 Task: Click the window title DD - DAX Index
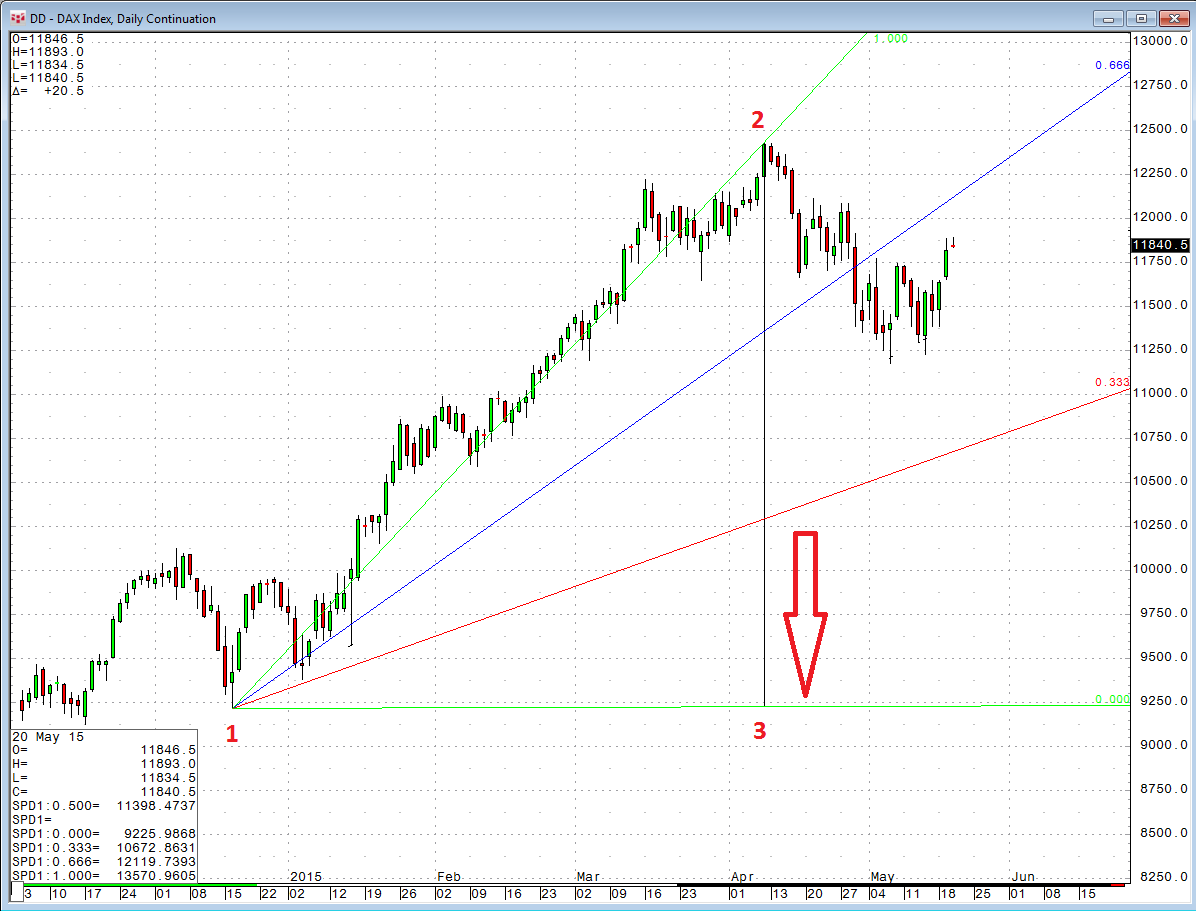pyautogui.click(x=122, y=18)
